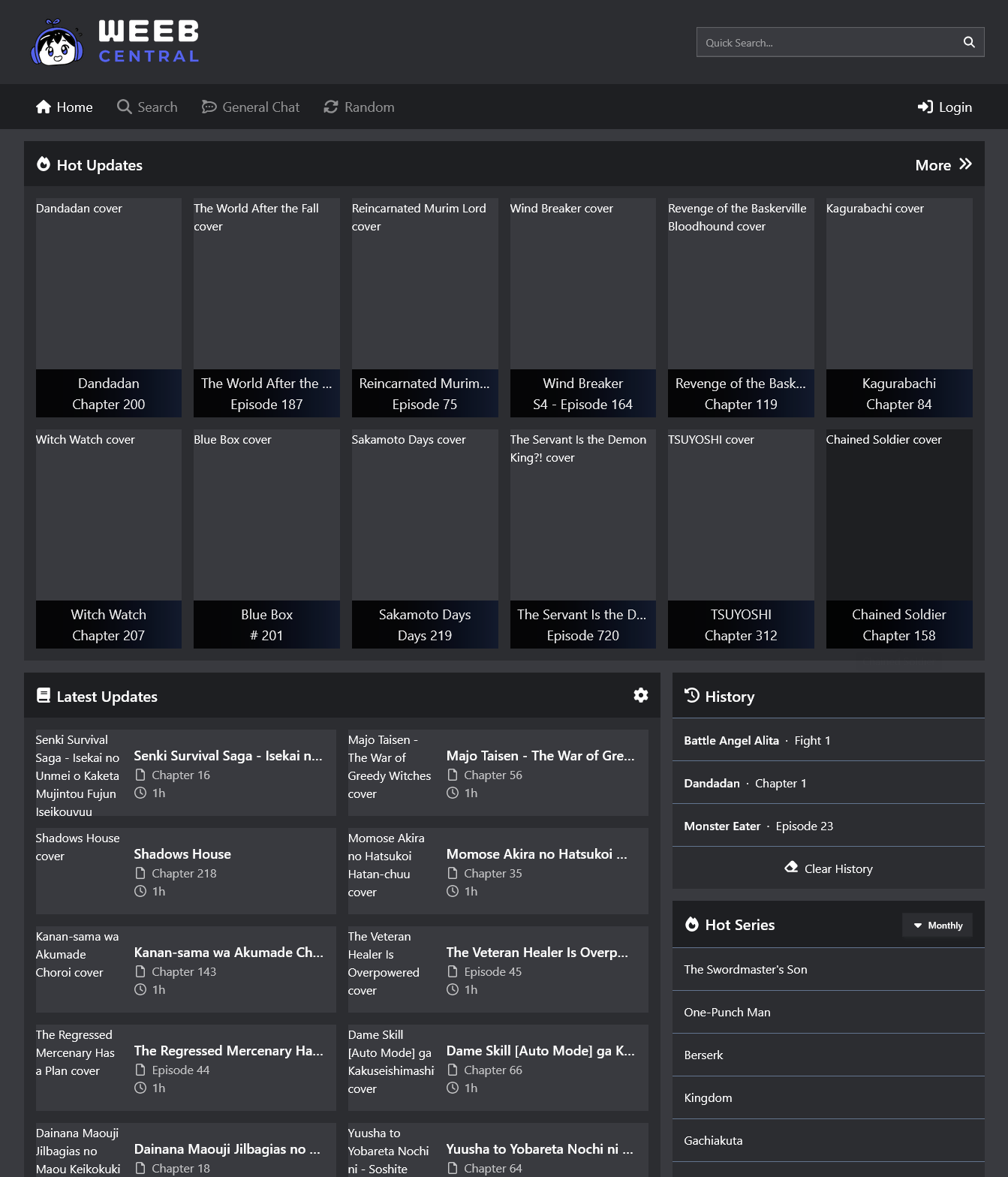
Task: Open Monster Eater Episode 23 history entry
Action: point(829,826)
